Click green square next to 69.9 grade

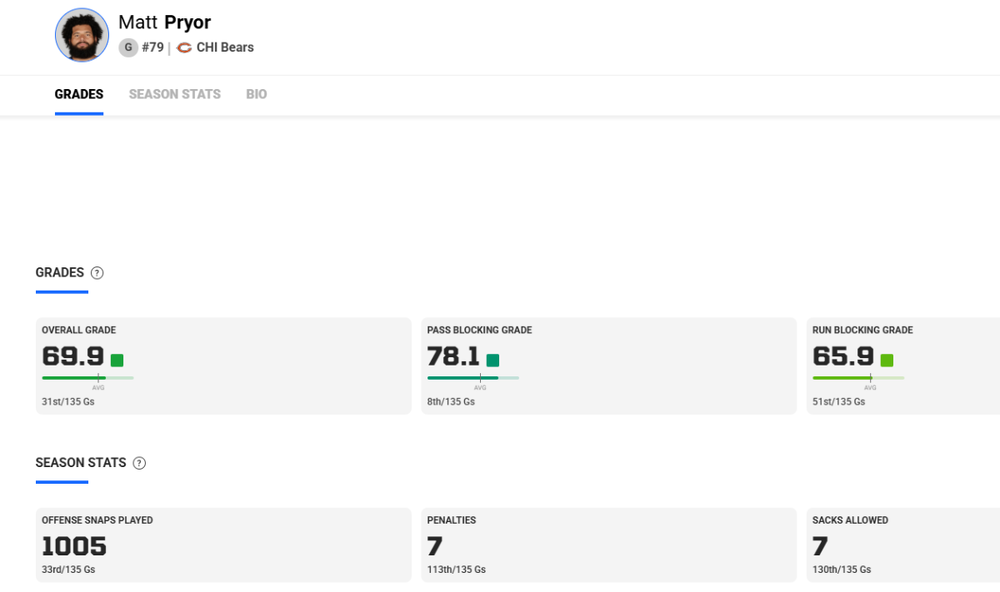tap(117, 360)
